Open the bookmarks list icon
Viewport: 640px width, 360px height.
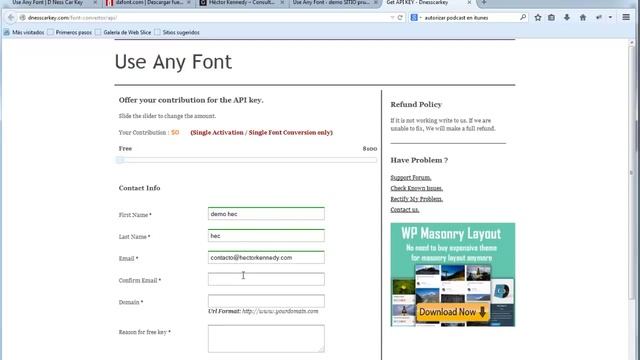551,18
